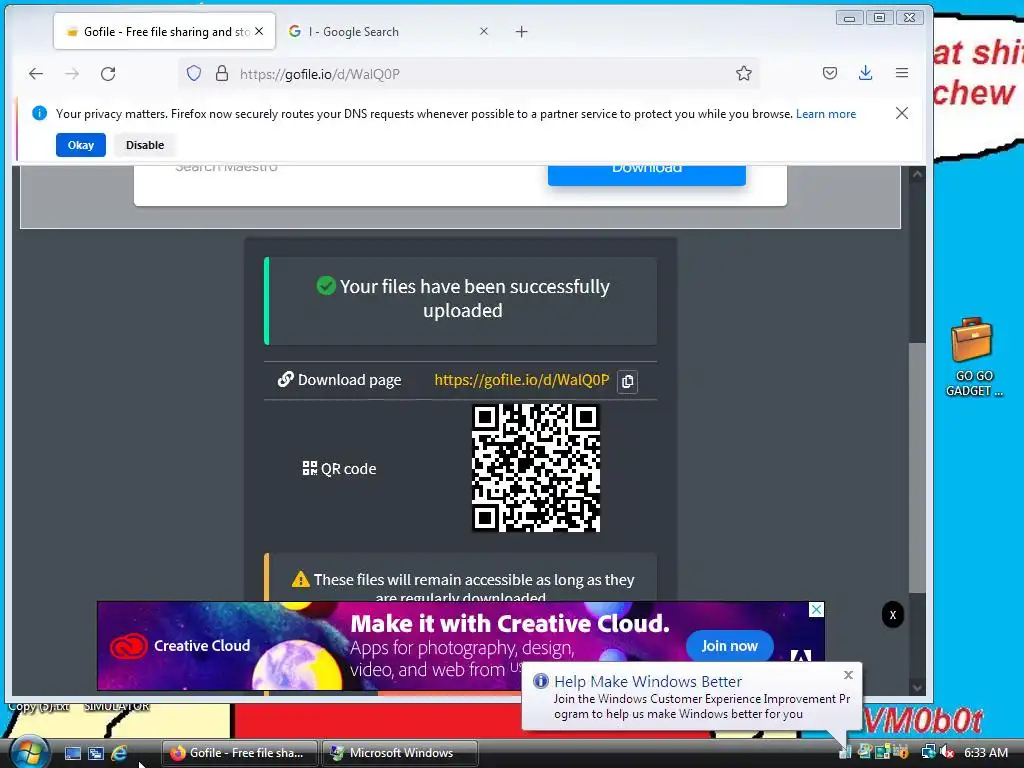This screenshot has width=1024, height=768.
Task: Open the Firefox downloads panel
Action: tap(865, 73)
